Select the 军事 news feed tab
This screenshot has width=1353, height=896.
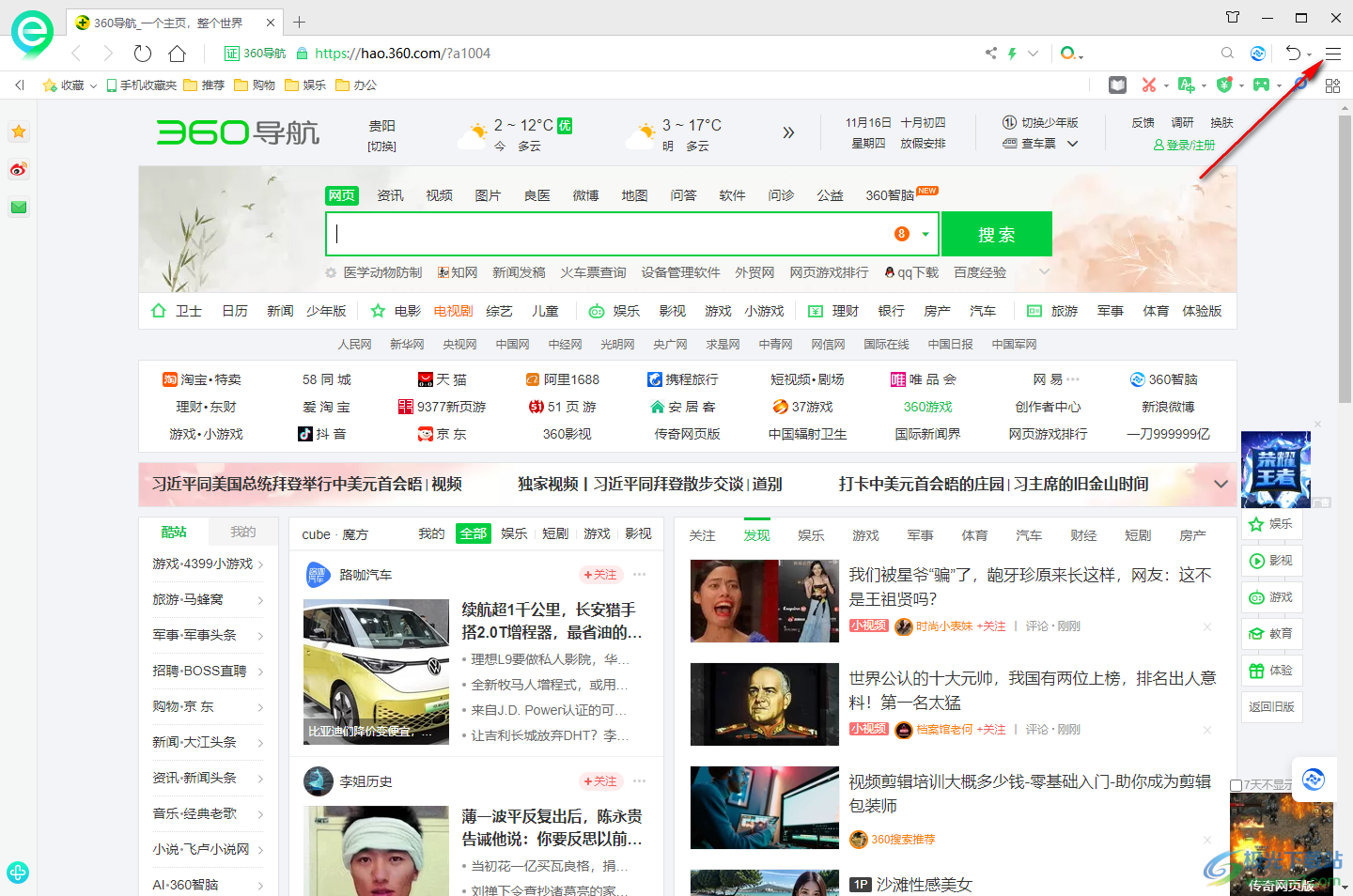(x=920, y=535)
